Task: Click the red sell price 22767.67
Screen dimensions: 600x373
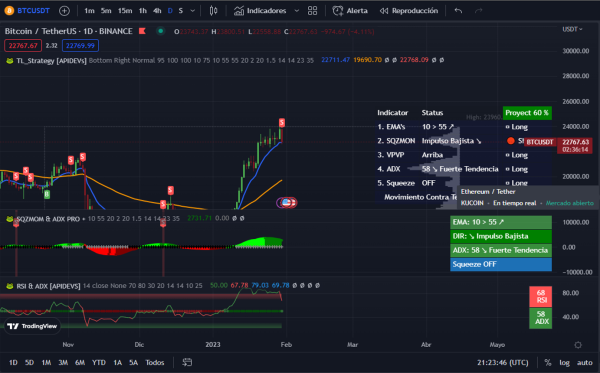Action: 23,46
